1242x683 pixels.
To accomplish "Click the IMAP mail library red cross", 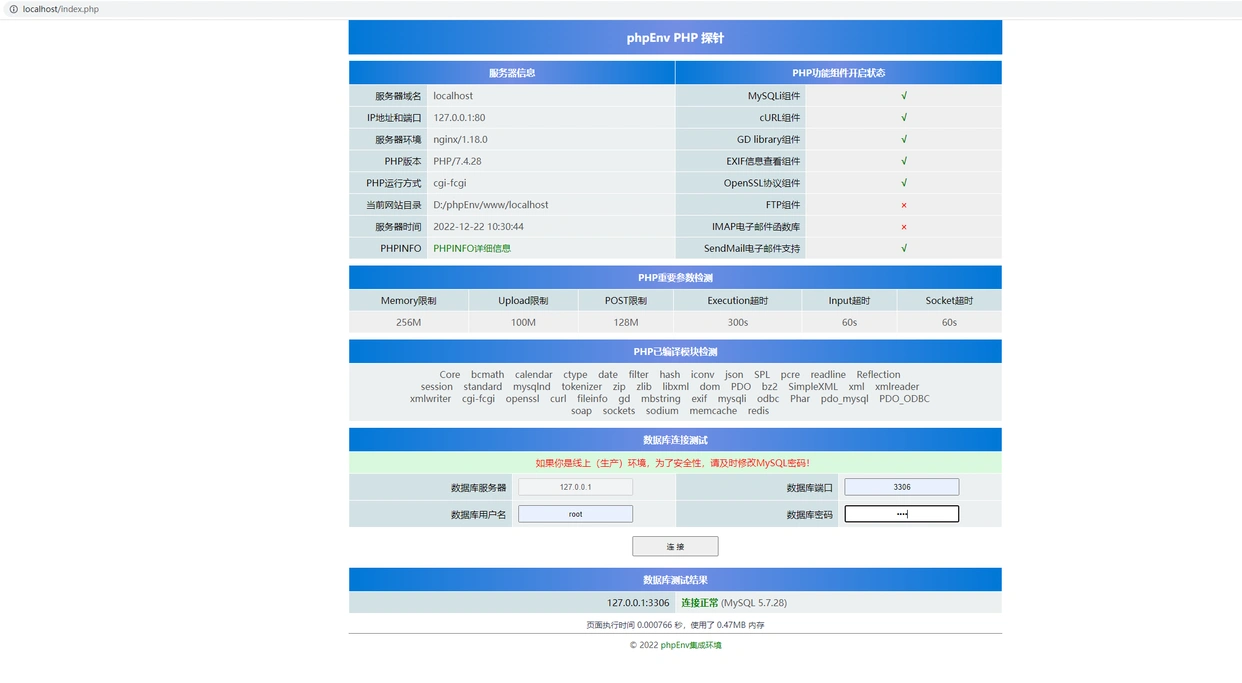I will [903, 227].
